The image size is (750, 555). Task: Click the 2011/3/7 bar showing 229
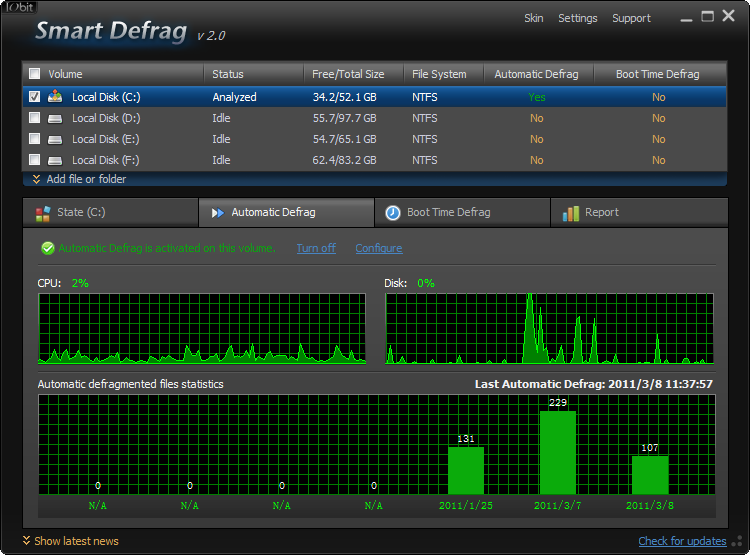click(558, 453)
